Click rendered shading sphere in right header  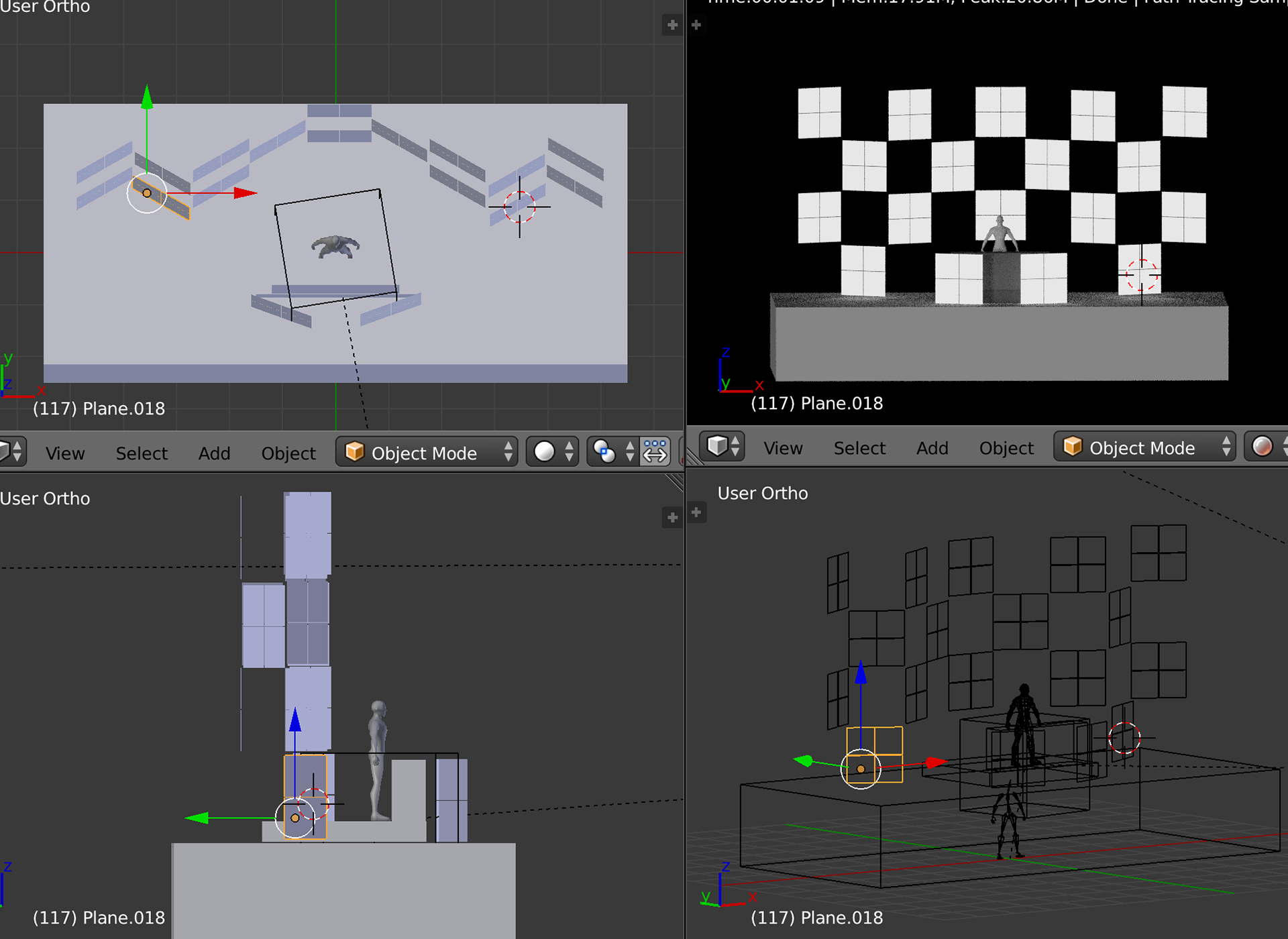pyautogui.click(x=1264, y=446)
